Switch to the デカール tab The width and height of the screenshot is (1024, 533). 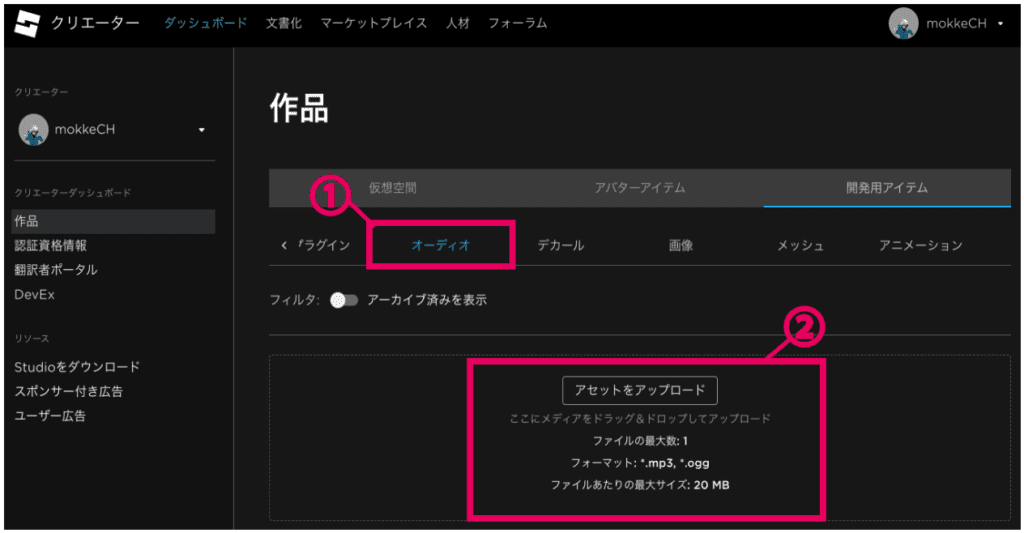(x=560, y=245)
